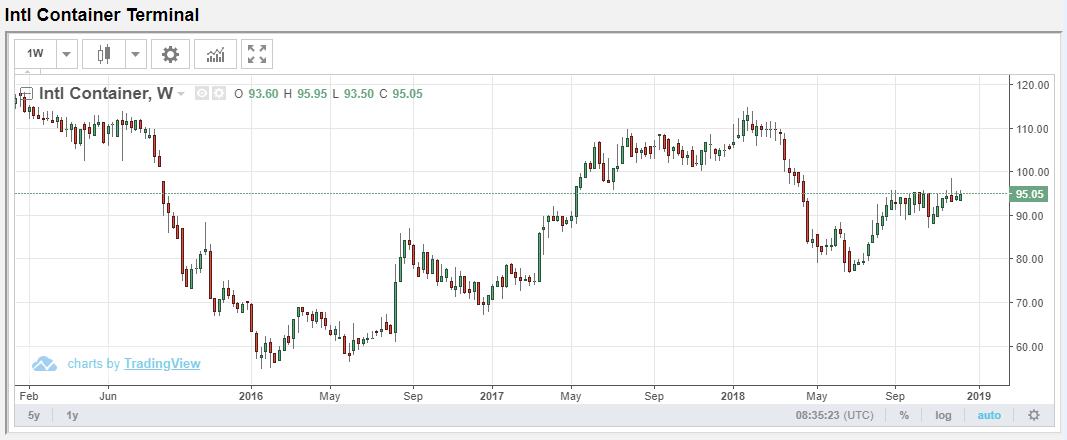Enter fullscreen mode with the expand arrows

point(257,54)
